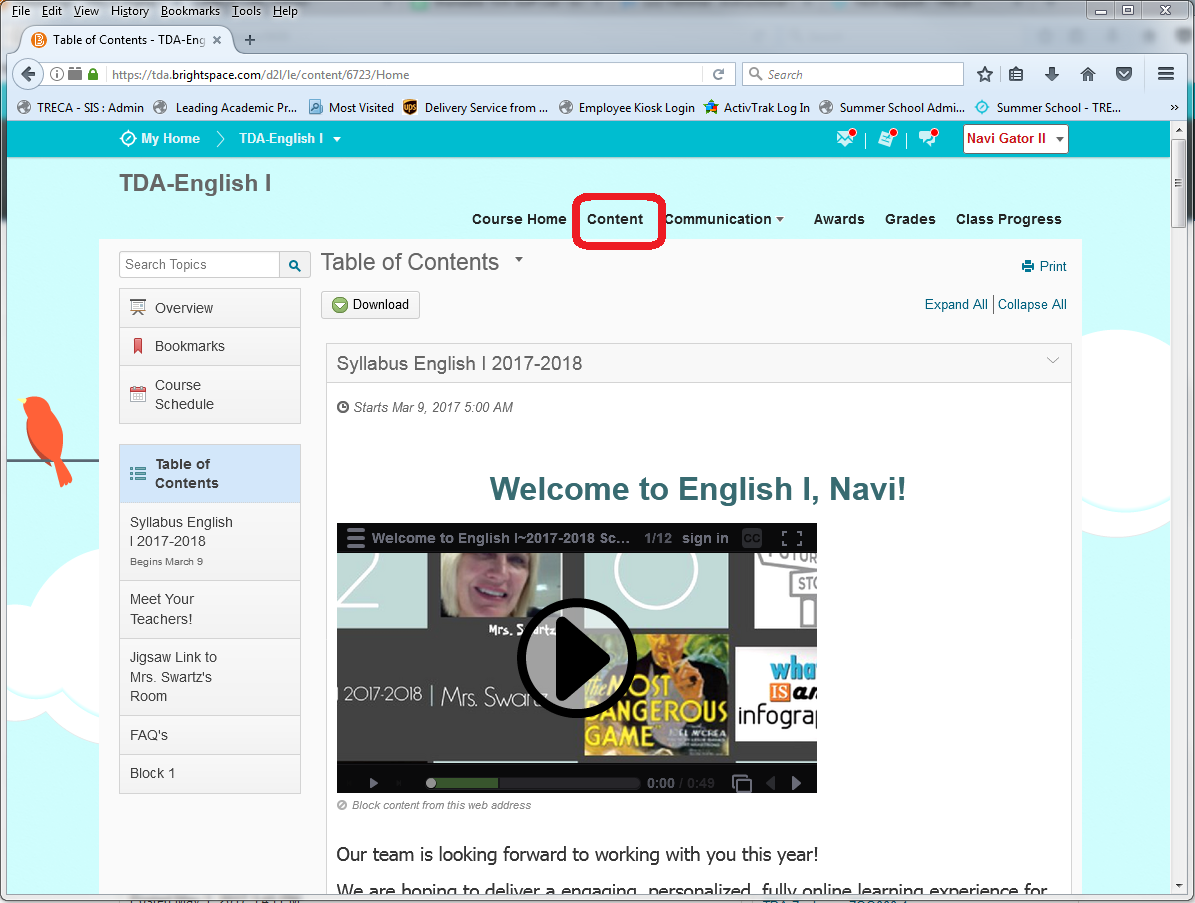This screenshot has height=903, width=1195.
Task: Expand the TDA-English I course dropdown
Action: (337, 139)
